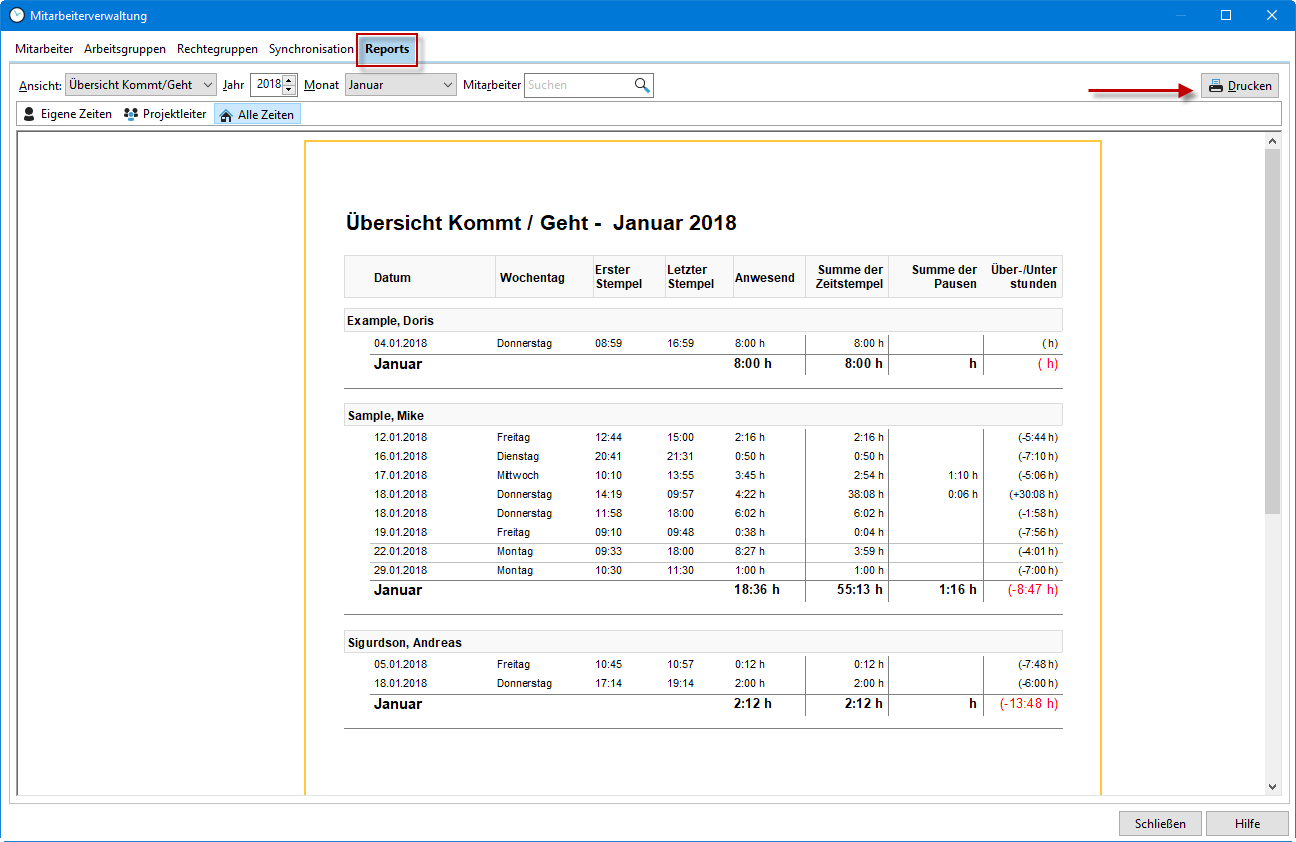This screenshot has height=842, width=1296.
Task: Increase the Jahr value with up arrow
Action: pyautogui.click(x=290, y=80)
